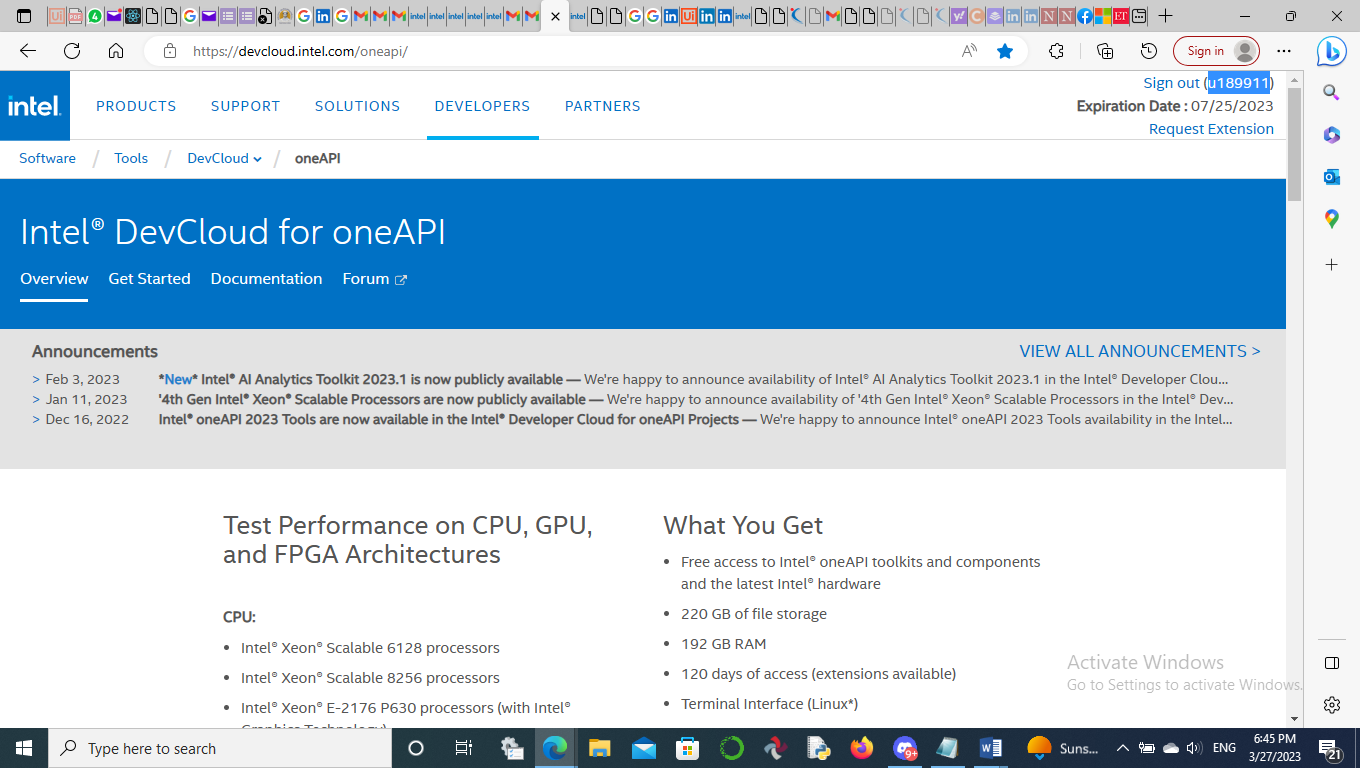Open the volume slider from the speaker icon
The image size is (1360, 768).
(x=1193, y=748)
